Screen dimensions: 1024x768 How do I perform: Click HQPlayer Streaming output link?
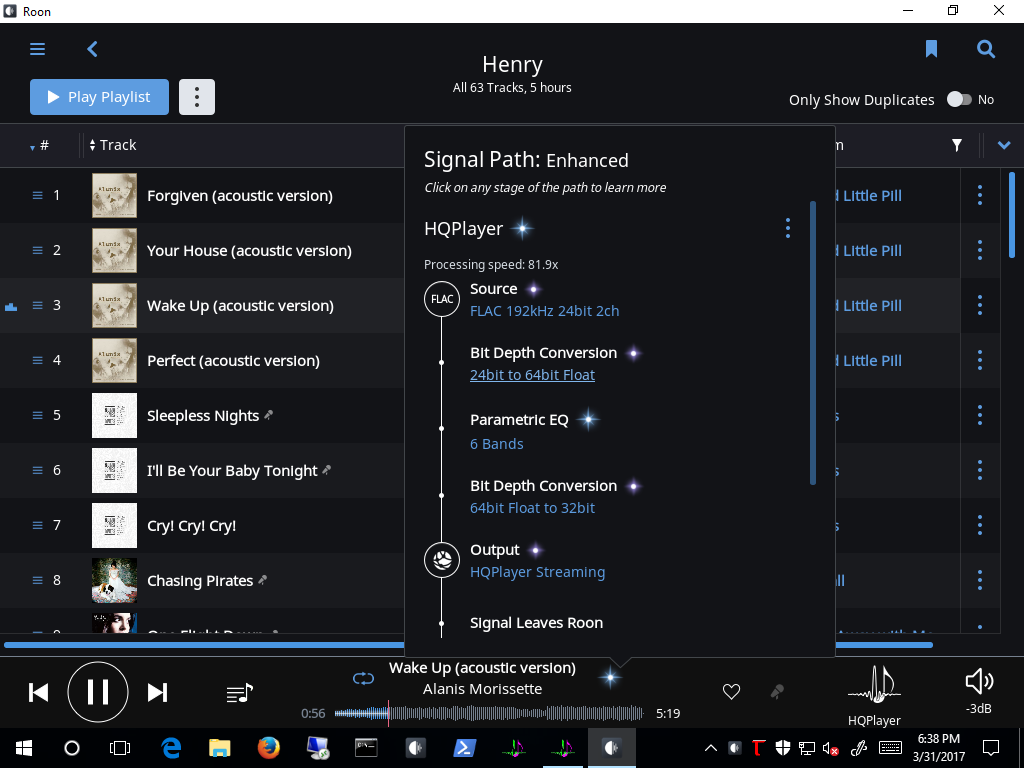[537, 572]
